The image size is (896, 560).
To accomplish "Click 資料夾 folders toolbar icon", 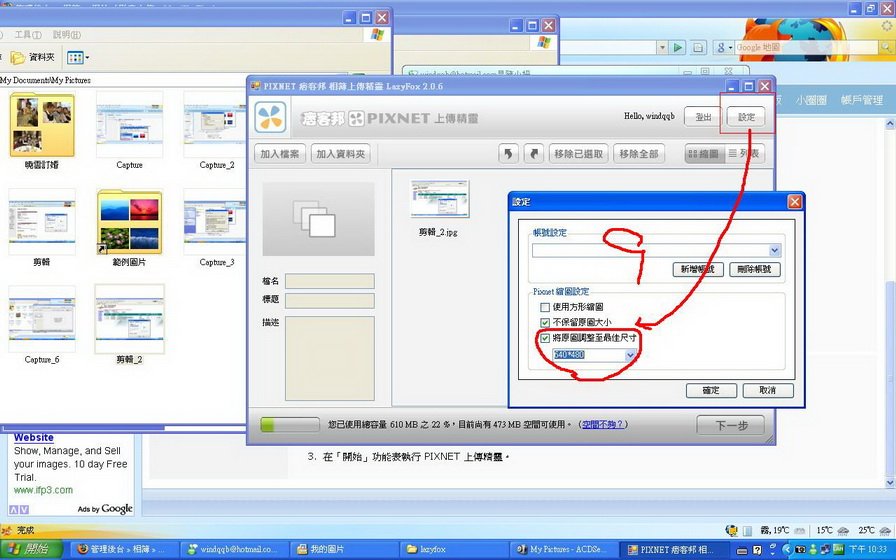I will [34, 58].
